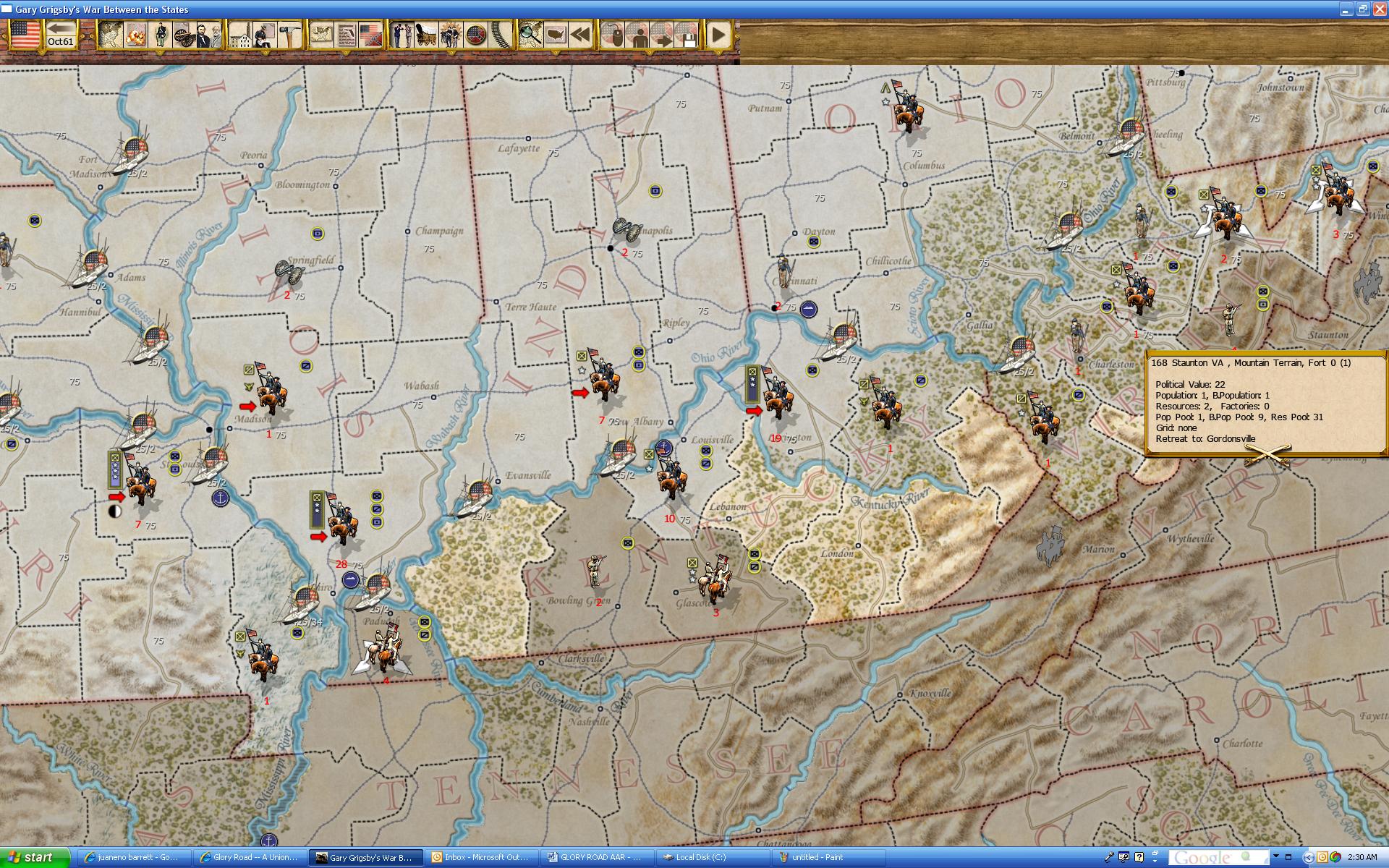
Task: Click the crossed sabres icon on tooltip
Action: tap(1267, 454)
